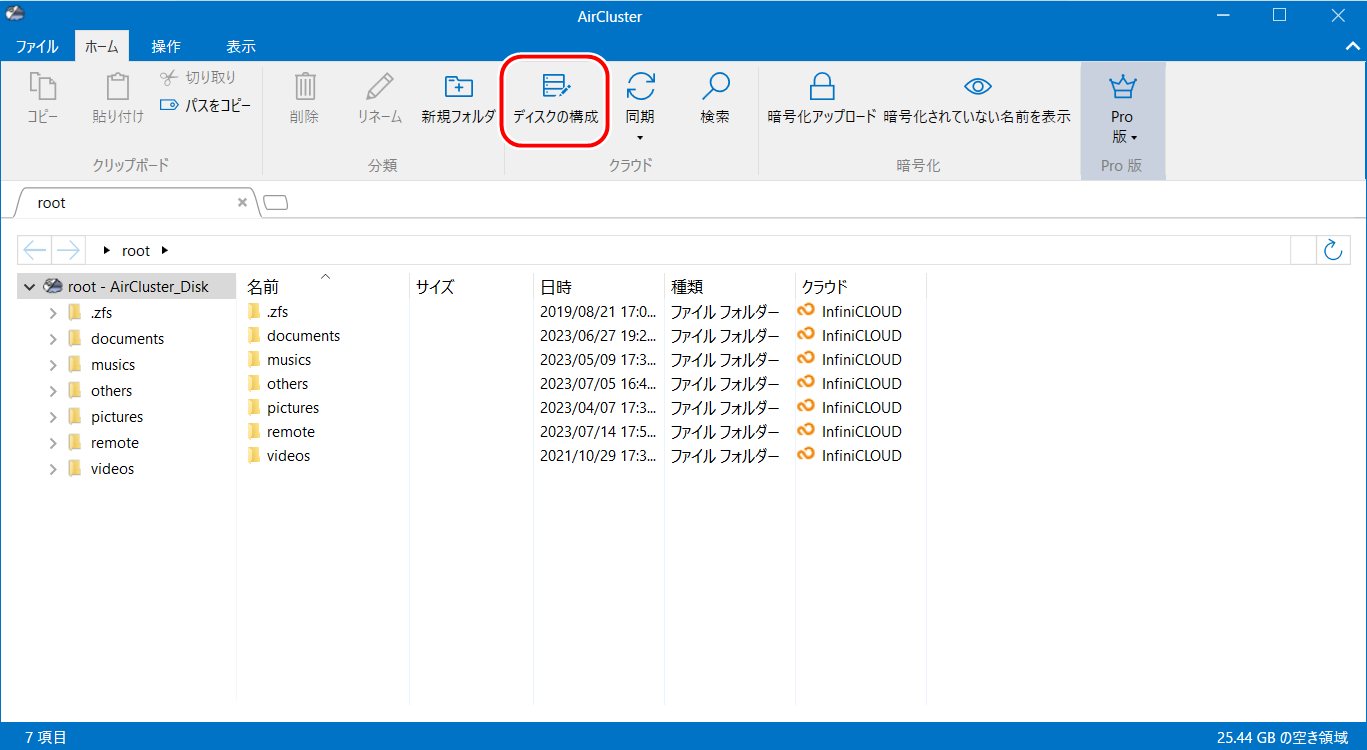Switch to the 操作 ribbon tab

click(166, 47)
